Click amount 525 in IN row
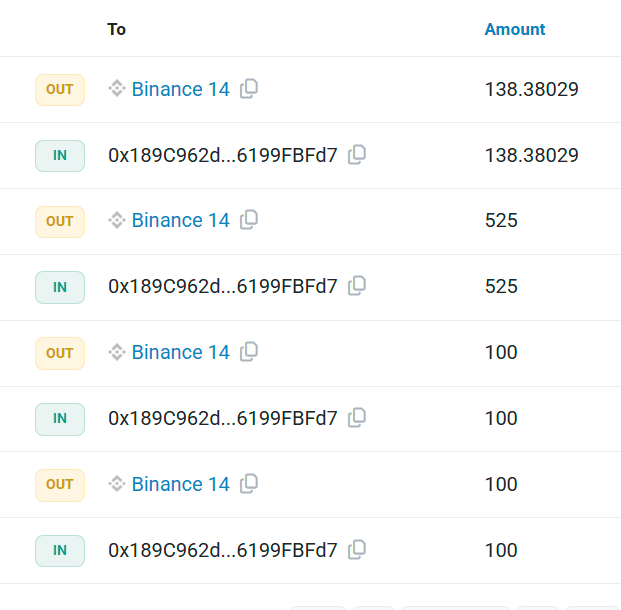Screen dimensions: 621x610 501,286
